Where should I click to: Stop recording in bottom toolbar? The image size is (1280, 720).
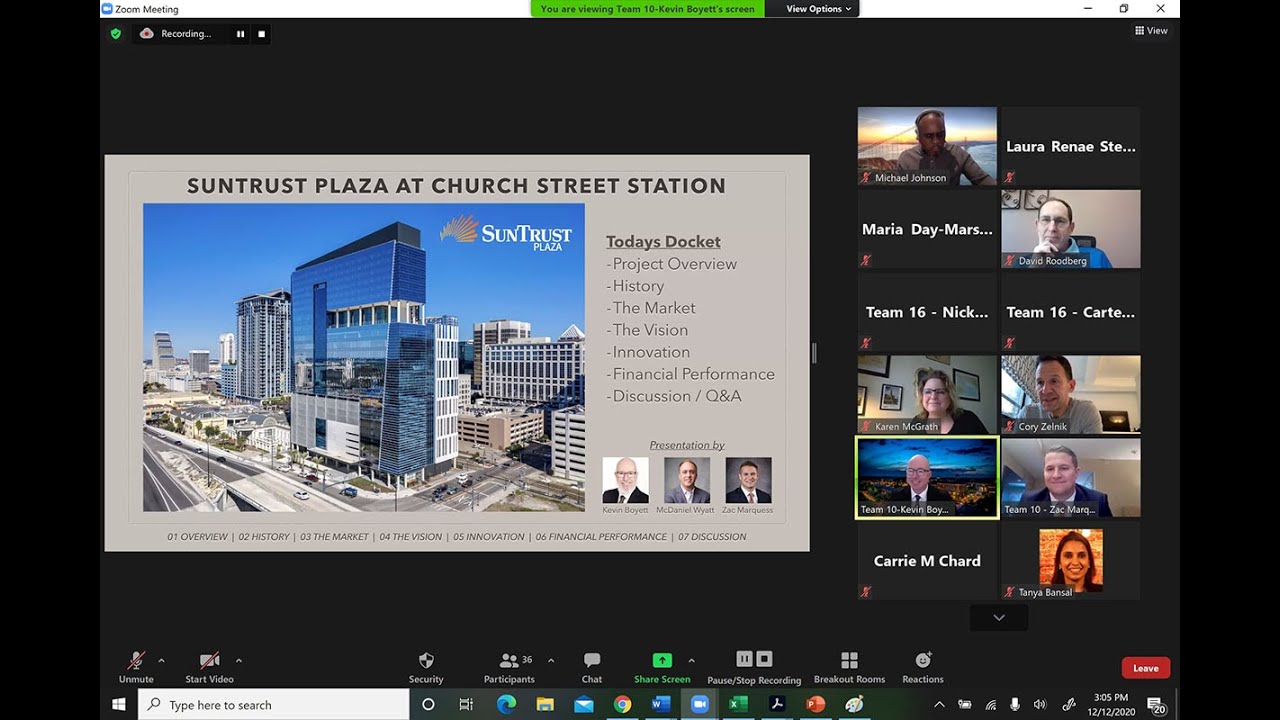click(x=764, y=659)
